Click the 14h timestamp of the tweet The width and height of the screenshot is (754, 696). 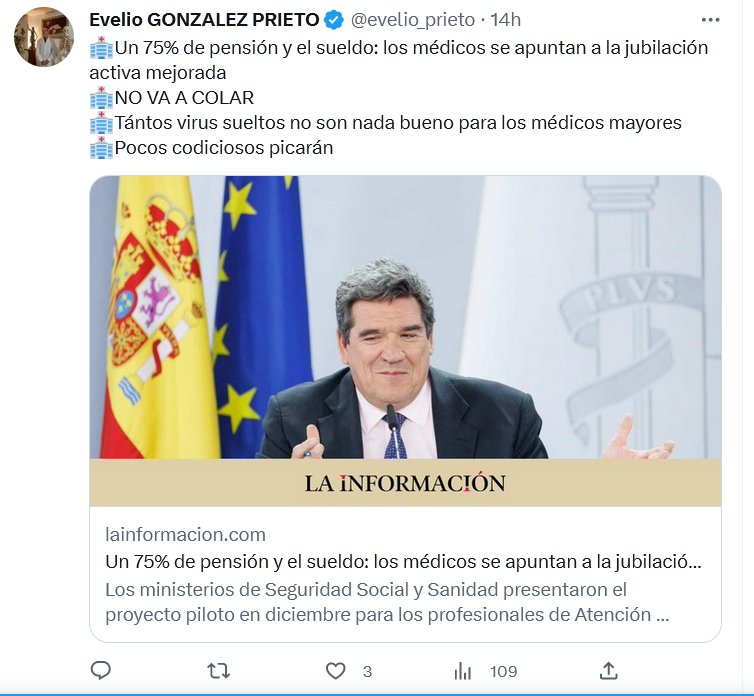click(505, 20)
